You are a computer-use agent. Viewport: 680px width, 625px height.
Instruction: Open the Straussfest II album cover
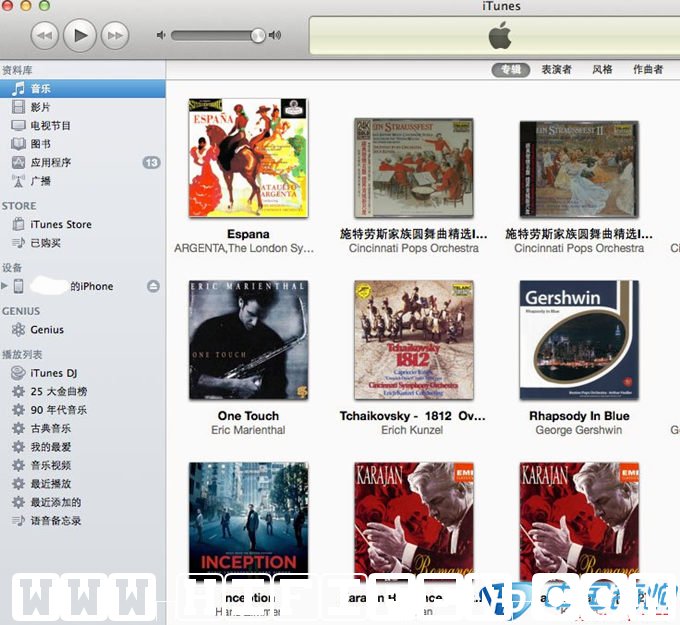pos(579,169)
